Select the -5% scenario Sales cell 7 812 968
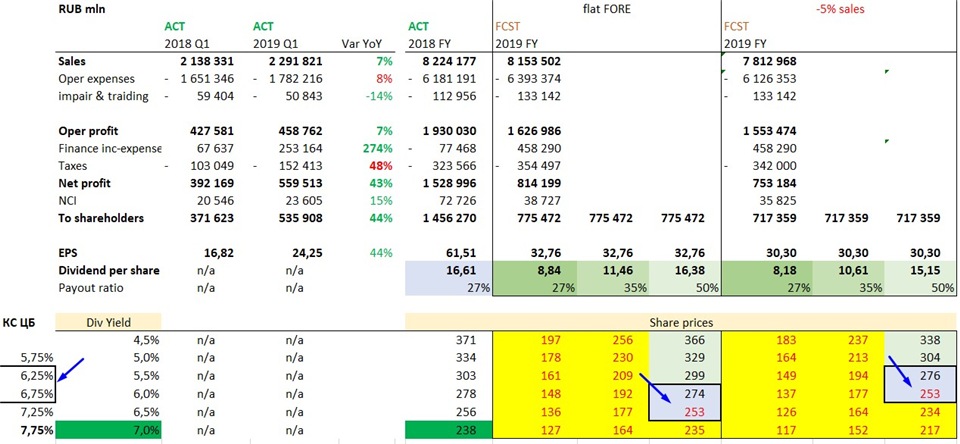This screenshot has height=444, width=960. click(x=762, y=62)
